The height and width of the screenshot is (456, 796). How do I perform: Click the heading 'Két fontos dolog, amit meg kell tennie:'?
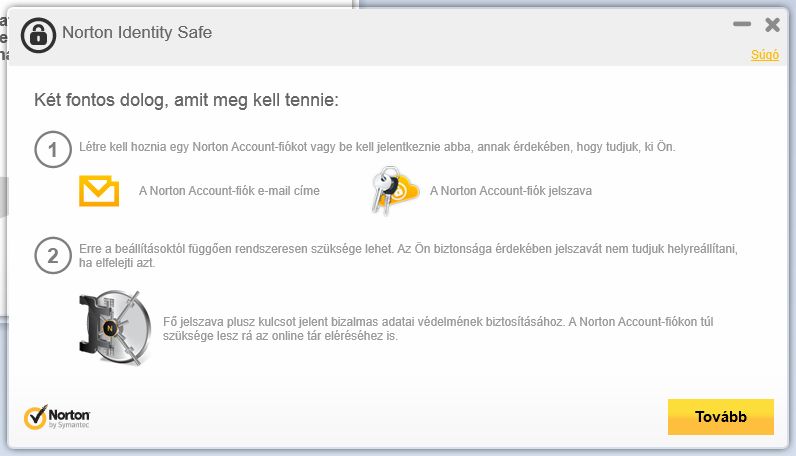186,100
